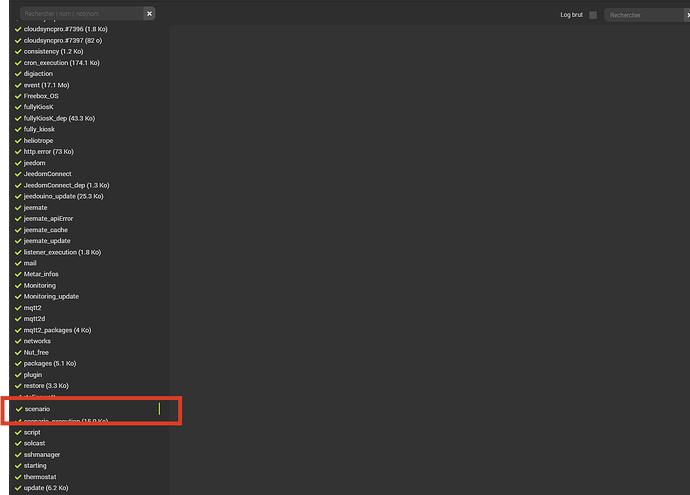The image size is (690, 495).
Task: Select the sshmanager log
Action: tap(42, 455)
